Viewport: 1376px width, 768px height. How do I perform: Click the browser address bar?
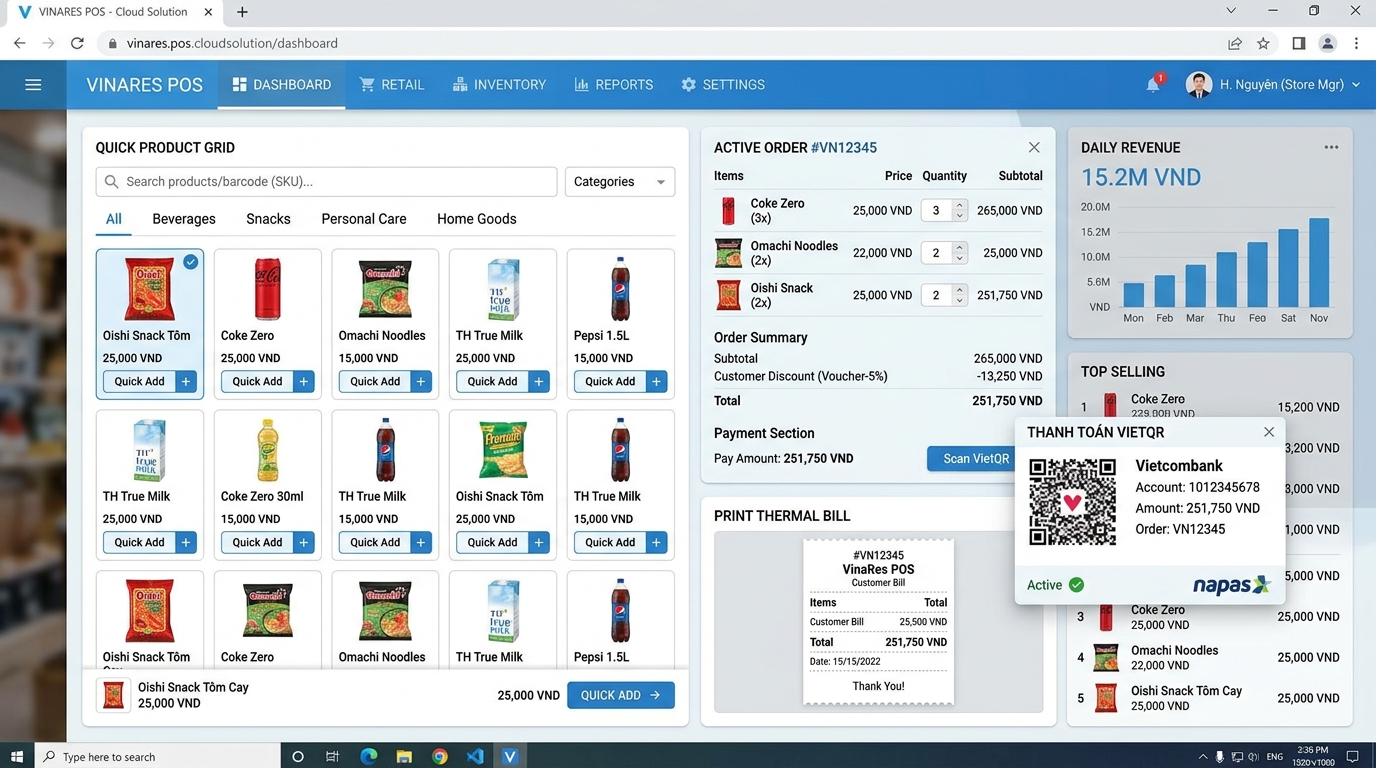click(660, 43)
